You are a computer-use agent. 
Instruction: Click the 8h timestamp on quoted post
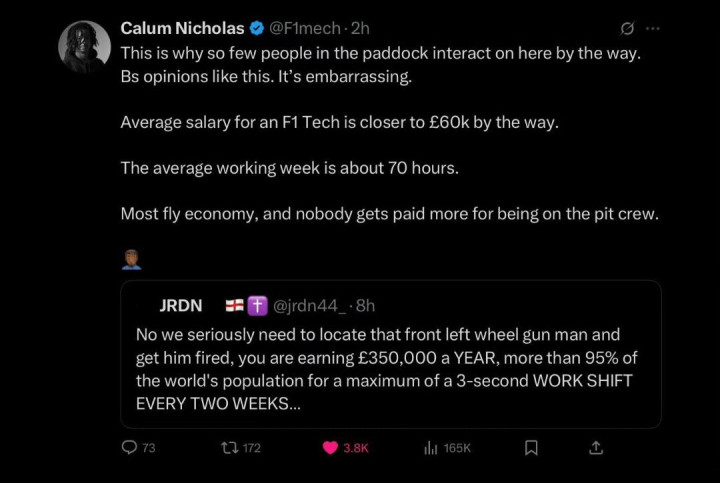364,305
